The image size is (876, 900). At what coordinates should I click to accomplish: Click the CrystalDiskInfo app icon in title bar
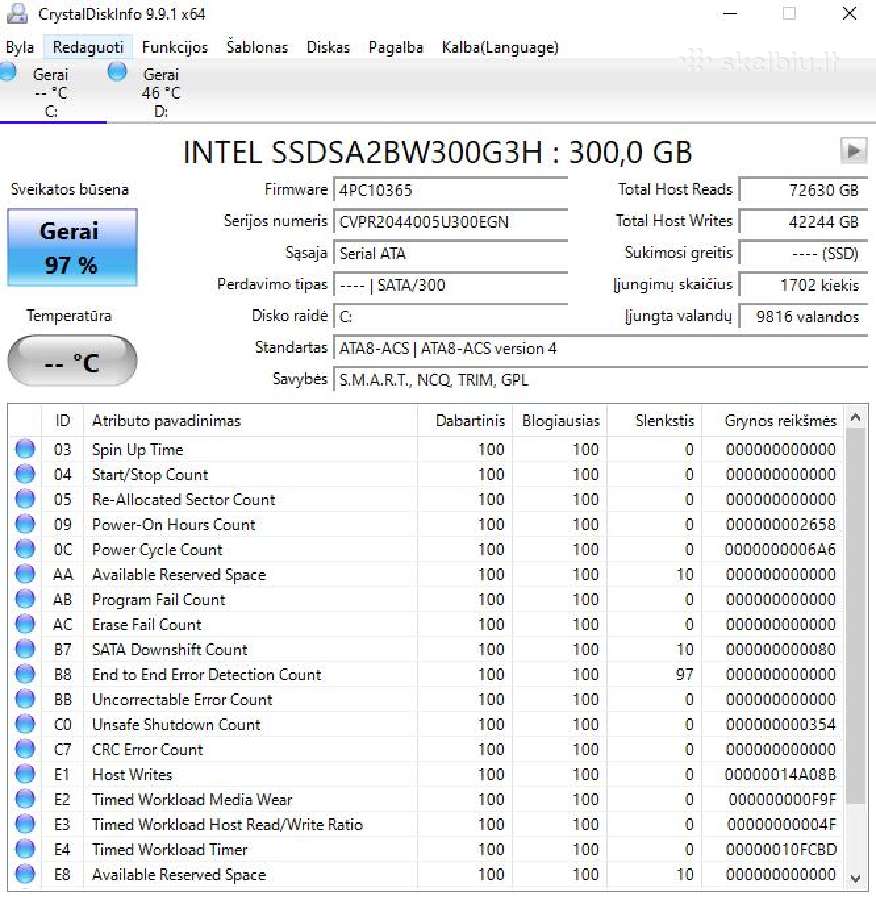point(17,14)
